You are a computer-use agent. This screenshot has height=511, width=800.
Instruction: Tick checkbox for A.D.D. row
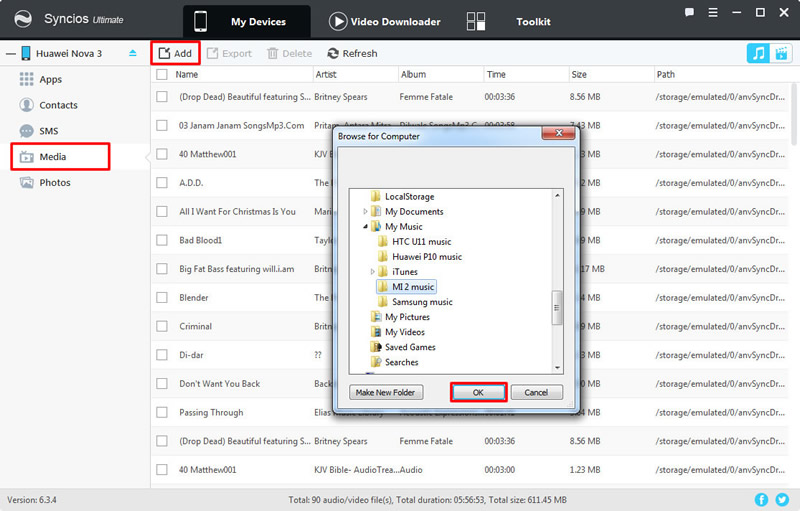pos(162,183)
